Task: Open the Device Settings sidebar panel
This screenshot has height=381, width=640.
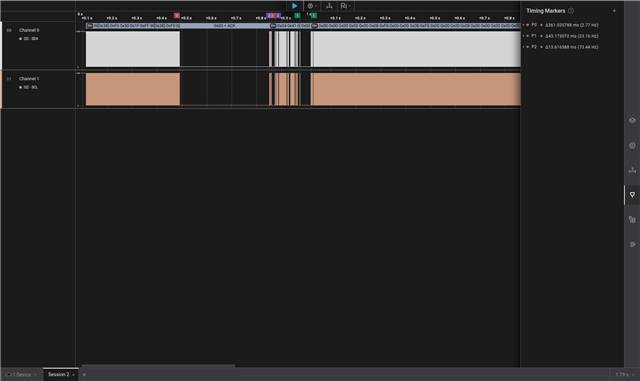Action: [632, 145]
